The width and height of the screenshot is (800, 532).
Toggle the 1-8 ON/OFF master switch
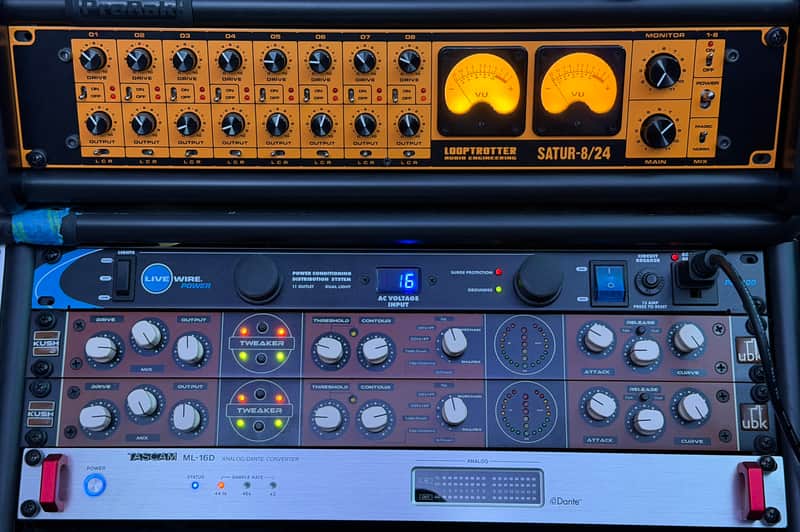pyautogui.click(x=709, y=61)
